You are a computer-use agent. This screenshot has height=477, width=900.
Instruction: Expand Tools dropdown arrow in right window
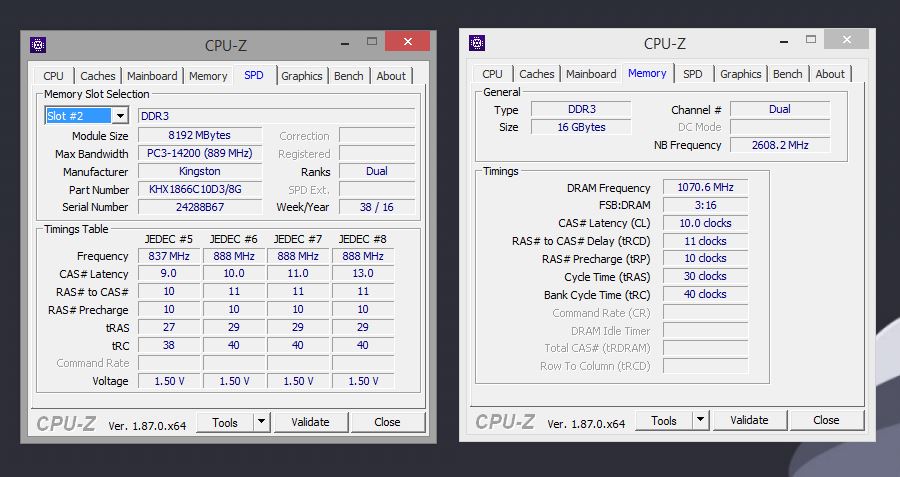click(x=700, y=420)
